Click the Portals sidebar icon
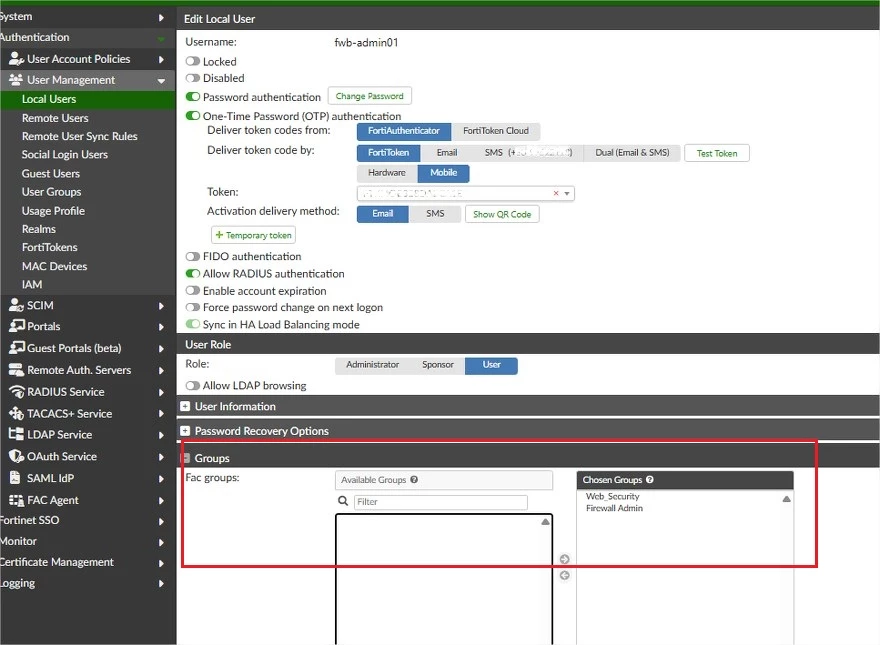Screen dimensions: 880x645 pos(17,326)
